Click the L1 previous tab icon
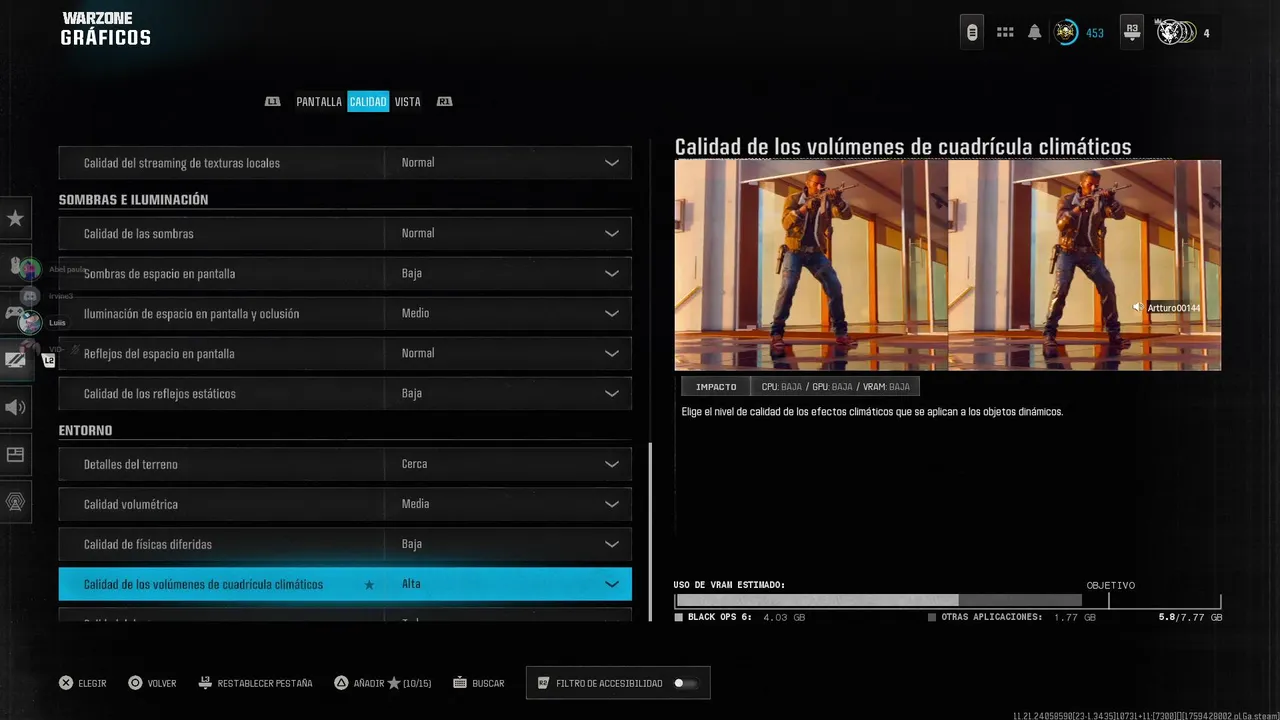1280x720 pixels. [x=272, y=101]
